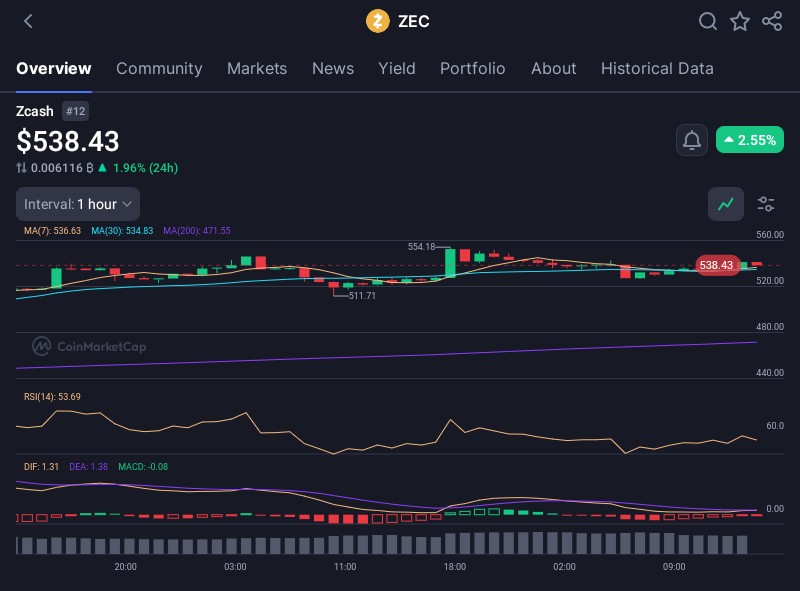Viewport: 800px width, 591px height.
Task: Click the 538.43 current price marker
Action: coord(716,265)
